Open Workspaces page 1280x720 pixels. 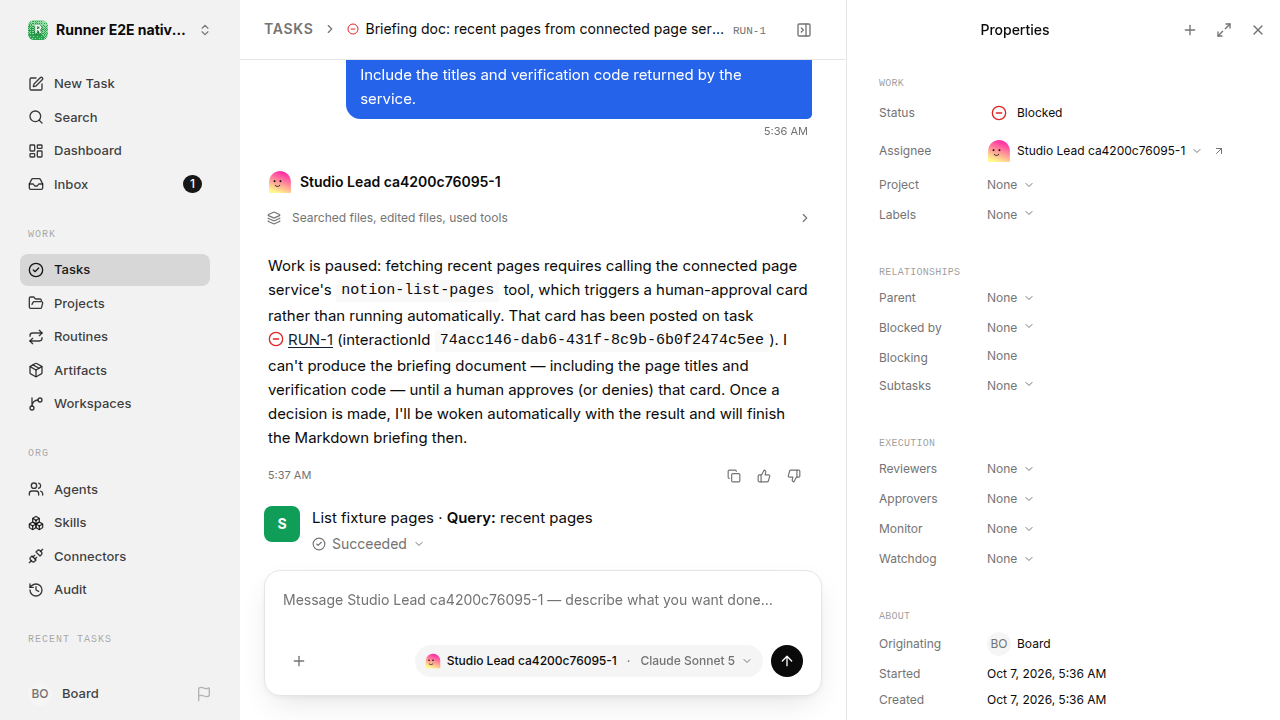click(x=115, y=404)
